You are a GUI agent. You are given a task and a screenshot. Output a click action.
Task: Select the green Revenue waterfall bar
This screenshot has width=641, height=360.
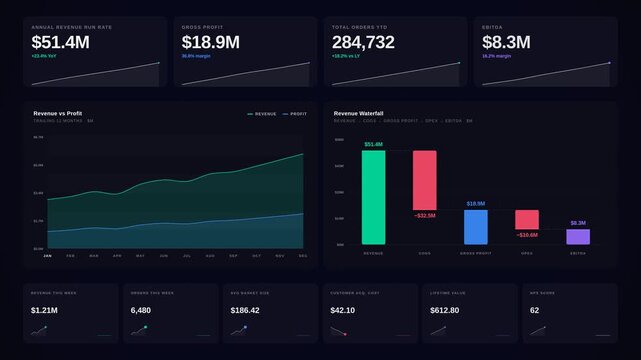pyautogui.click(x=373, y=197)
